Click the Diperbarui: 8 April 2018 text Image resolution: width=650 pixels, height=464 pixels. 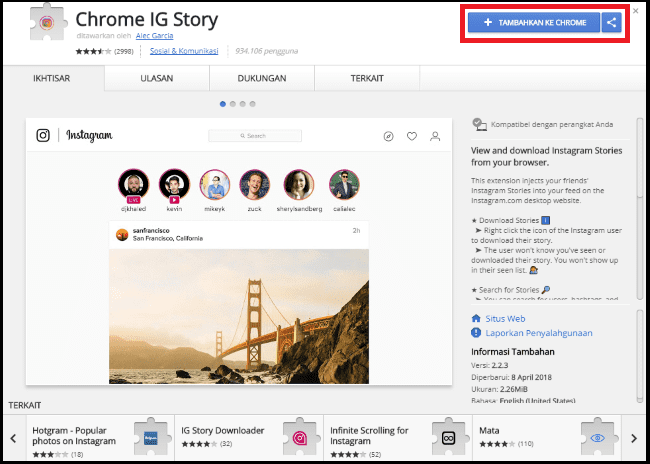512,377
